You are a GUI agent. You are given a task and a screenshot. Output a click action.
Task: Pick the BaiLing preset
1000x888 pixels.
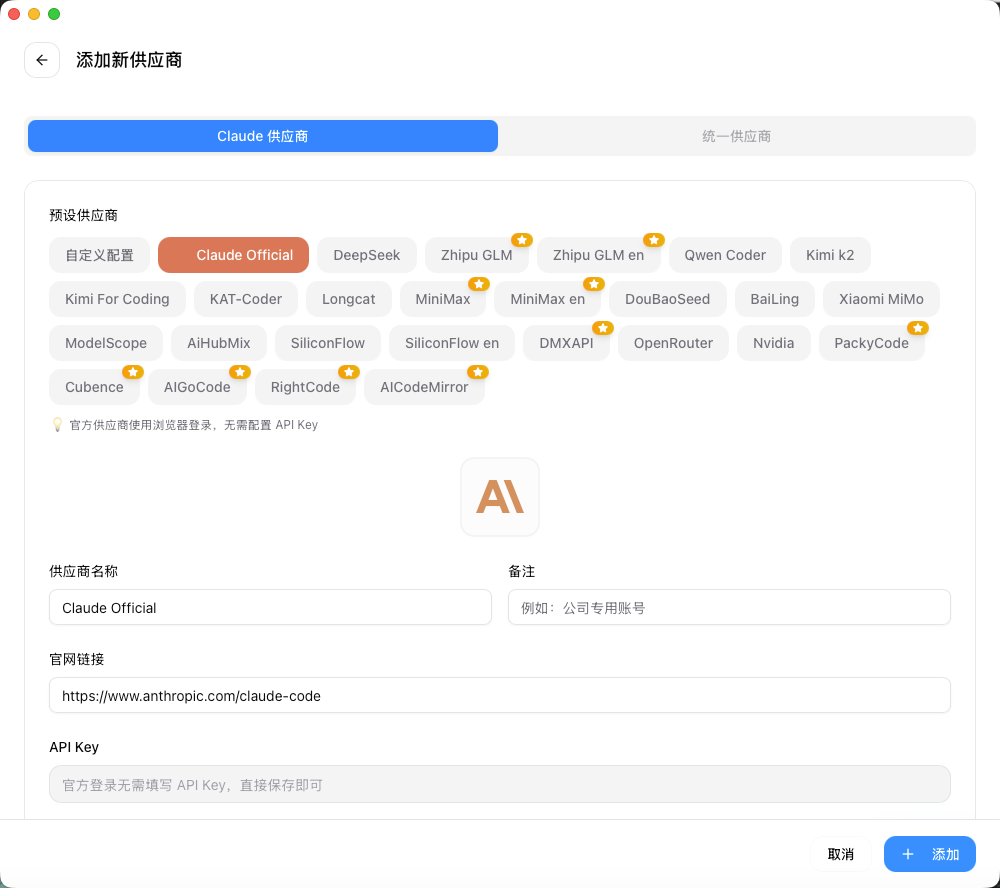[774, 299]
